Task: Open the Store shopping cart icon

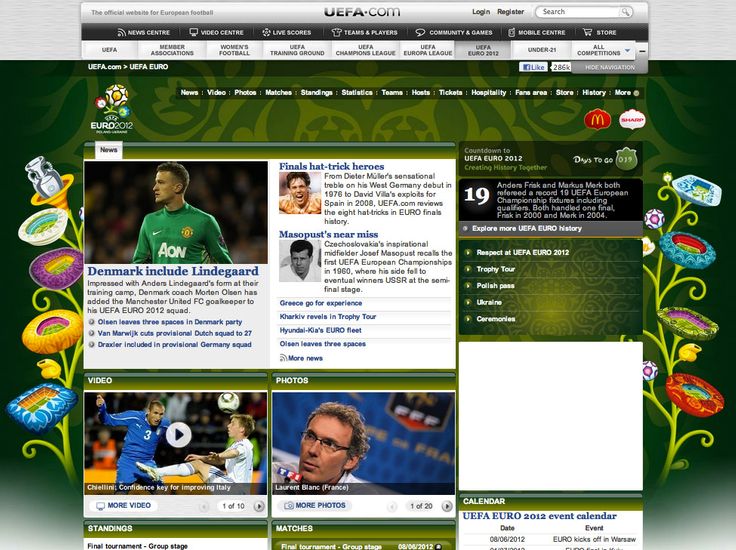Action: pos(587,32)
